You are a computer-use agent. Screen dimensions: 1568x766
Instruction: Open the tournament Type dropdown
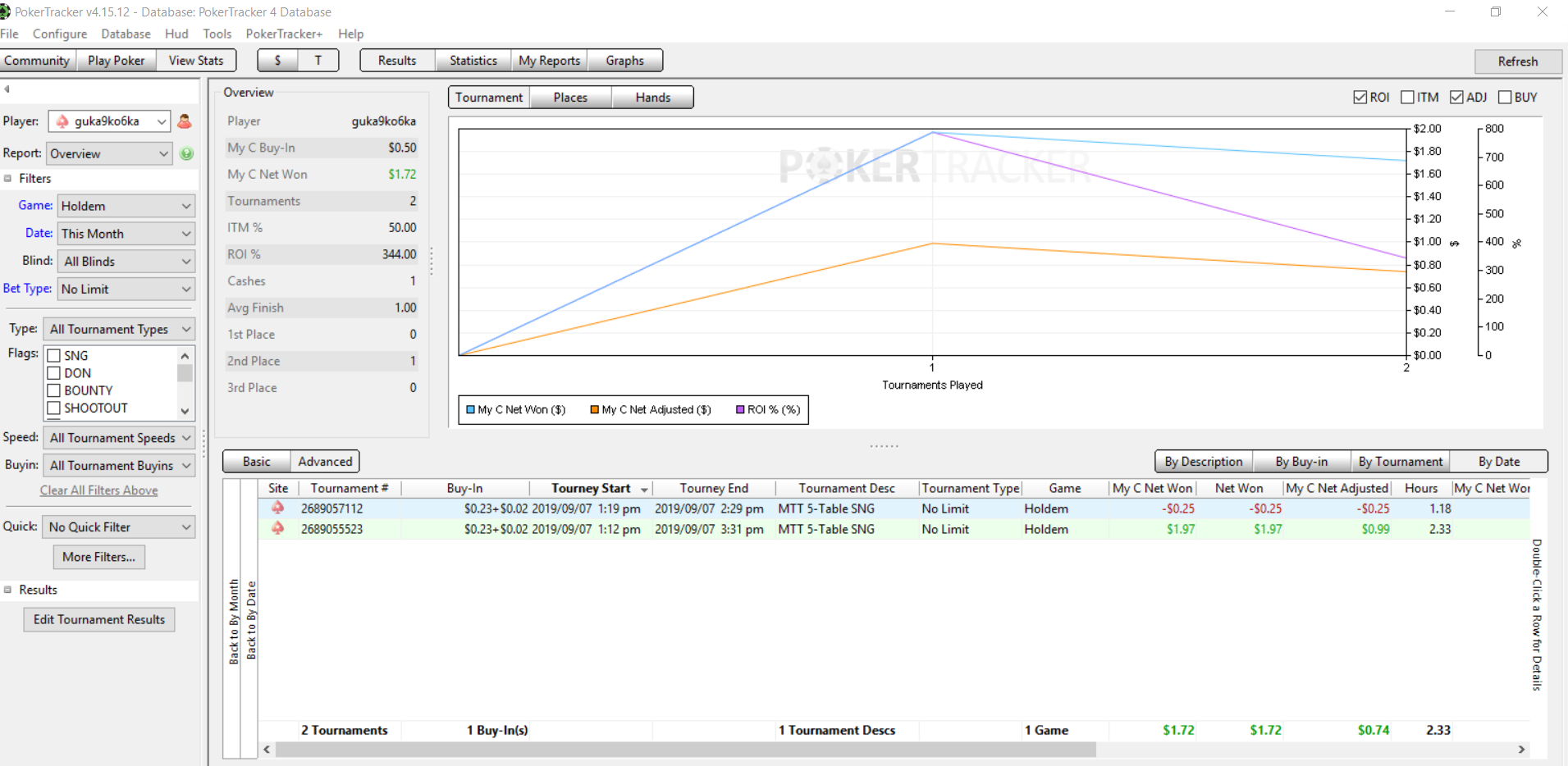(x=119, y=329)
